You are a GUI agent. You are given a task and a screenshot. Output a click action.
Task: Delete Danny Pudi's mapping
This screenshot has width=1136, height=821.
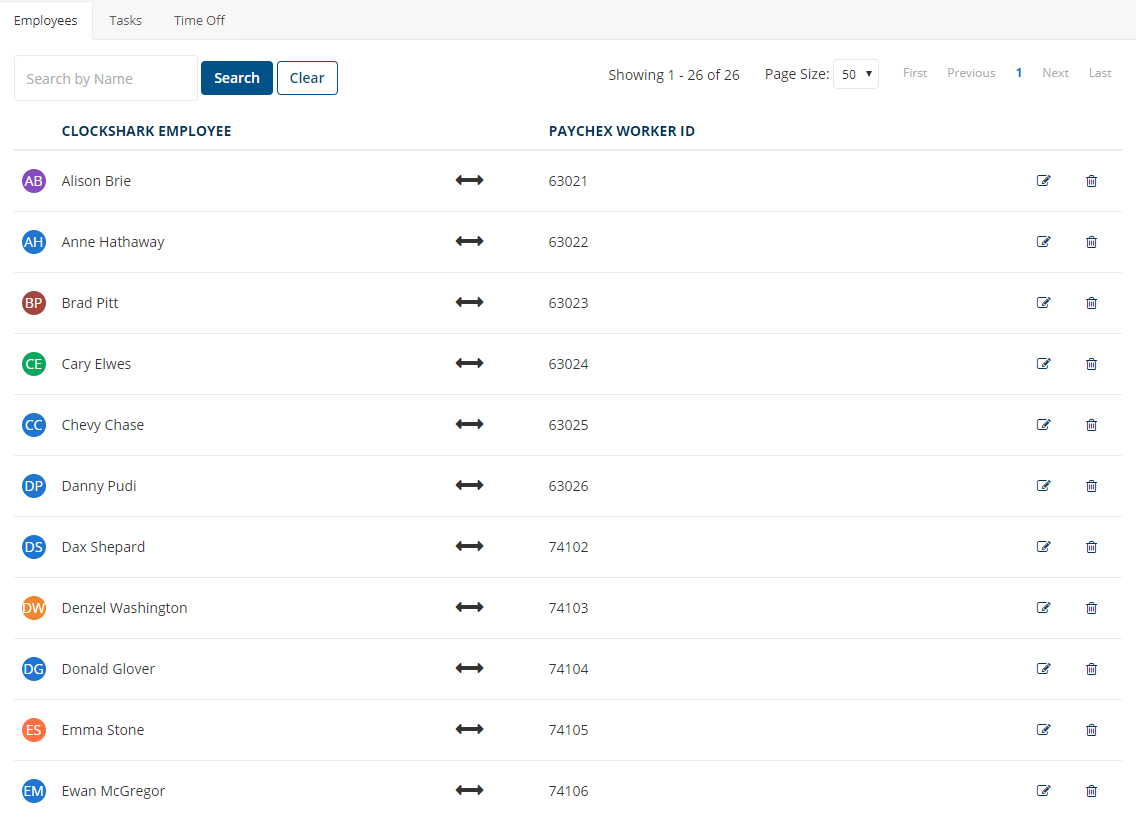[x=1091, y=485]
